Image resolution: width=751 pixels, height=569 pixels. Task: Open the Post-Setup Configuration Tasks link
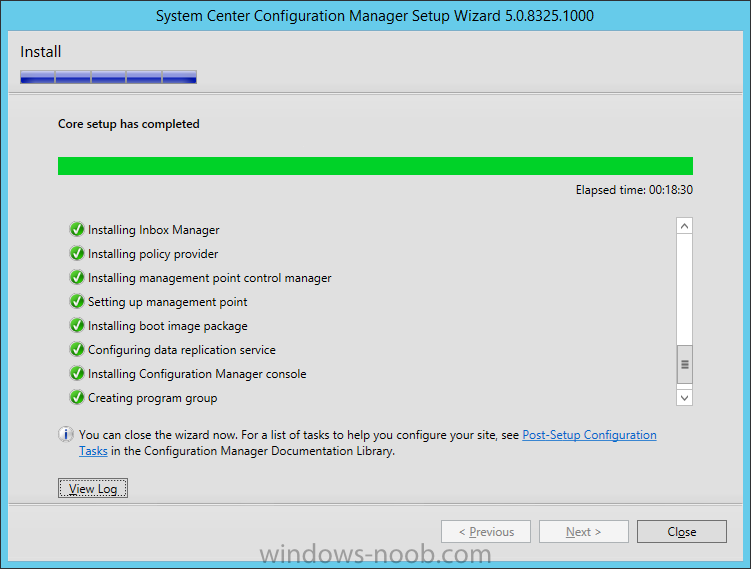589,435
